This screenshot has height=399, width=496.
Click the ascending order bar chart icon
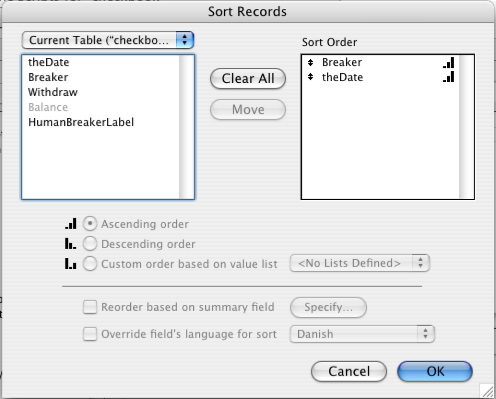(x=71, y=224)
